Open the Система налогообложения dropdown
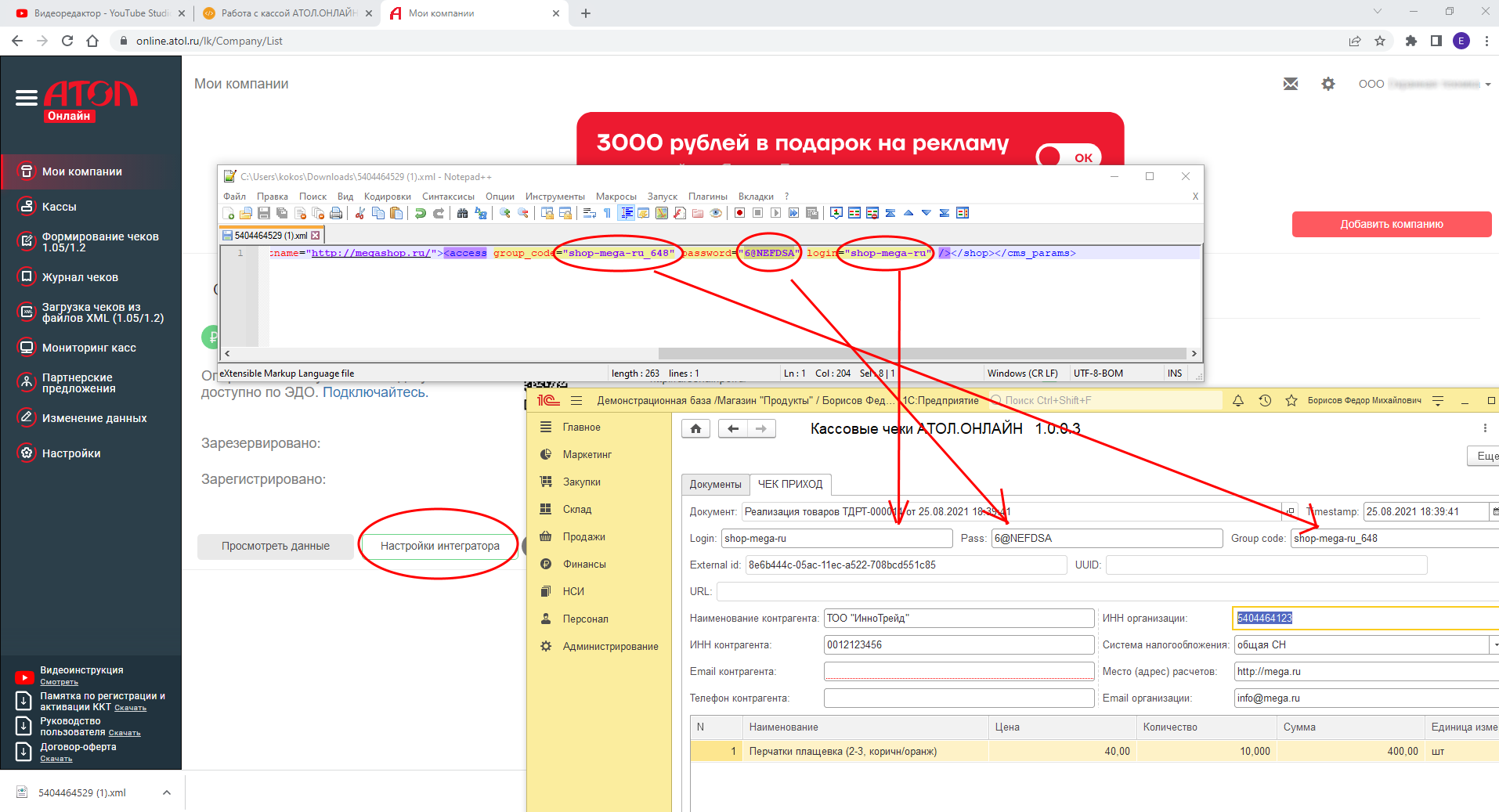Viewport: 1499px width, 812px height. coord(1494,645)
